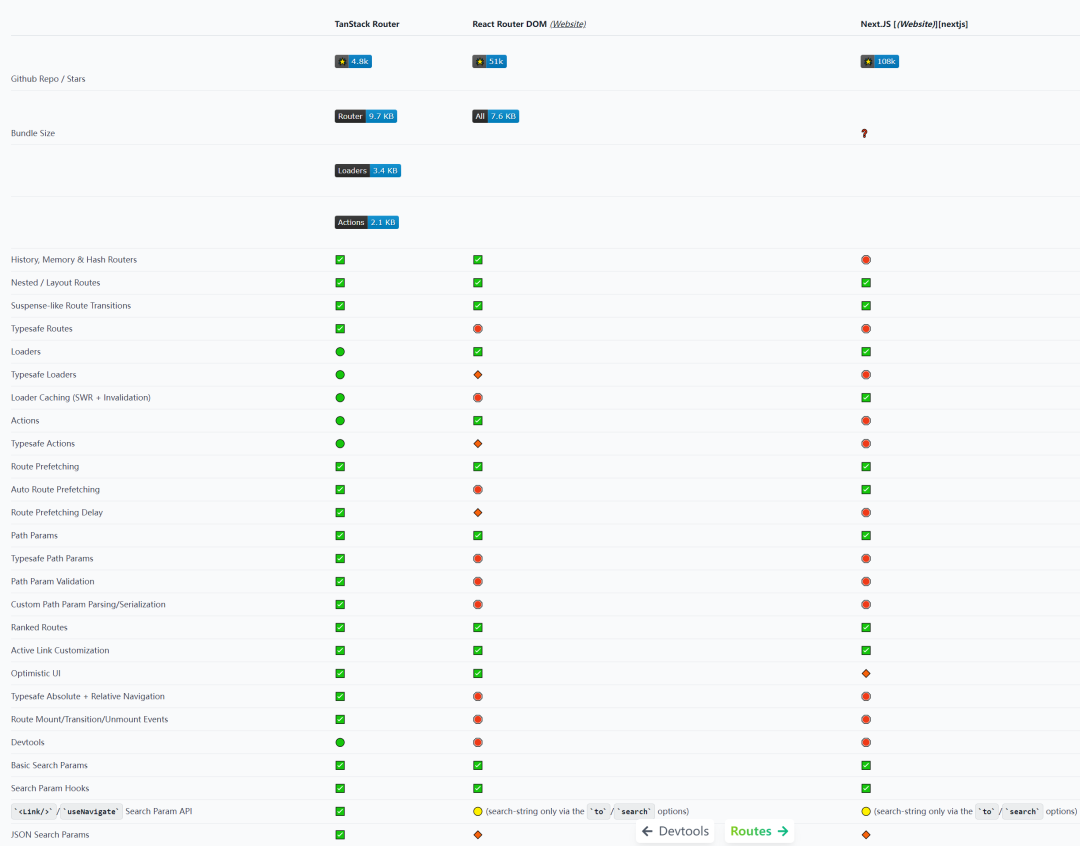Click React Router orange diamond for Typesafe Loaders
Image resolution: width=1080 pixels, height=846 pixels.
(x=478, y=375)
